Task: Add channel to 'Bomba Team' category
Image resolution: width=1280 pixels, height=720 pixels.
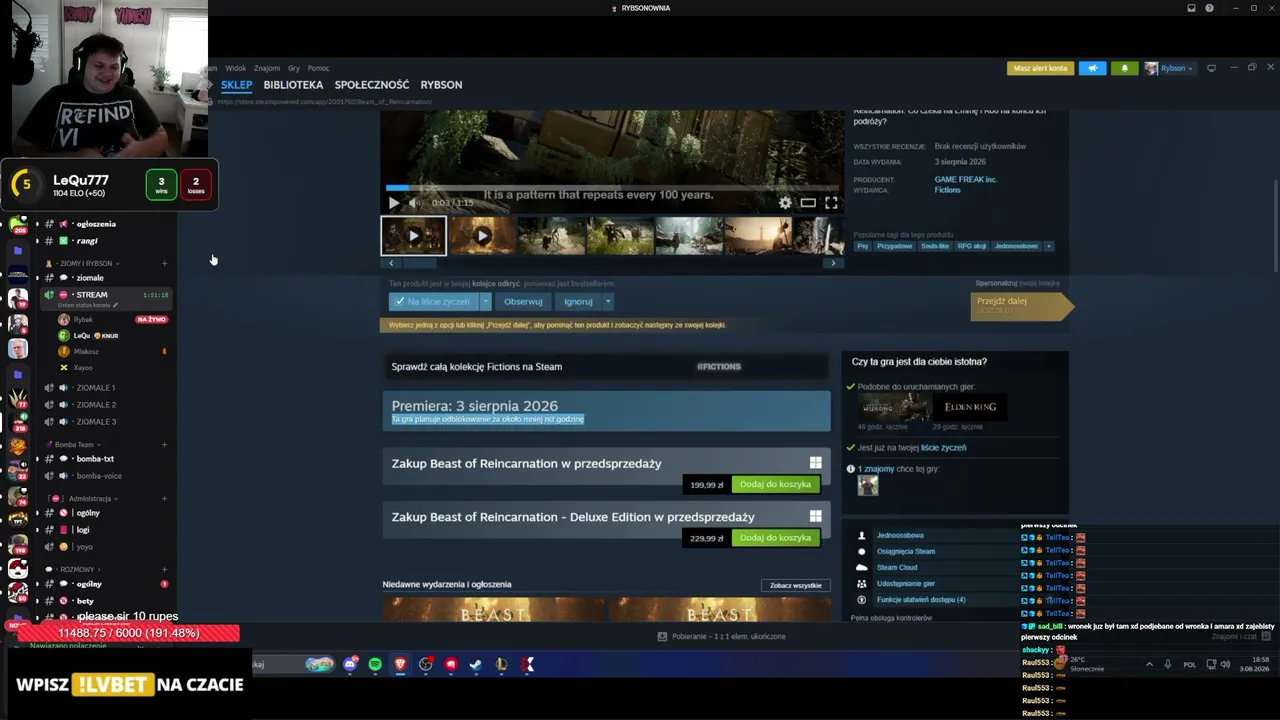Action: coord(164,445)
